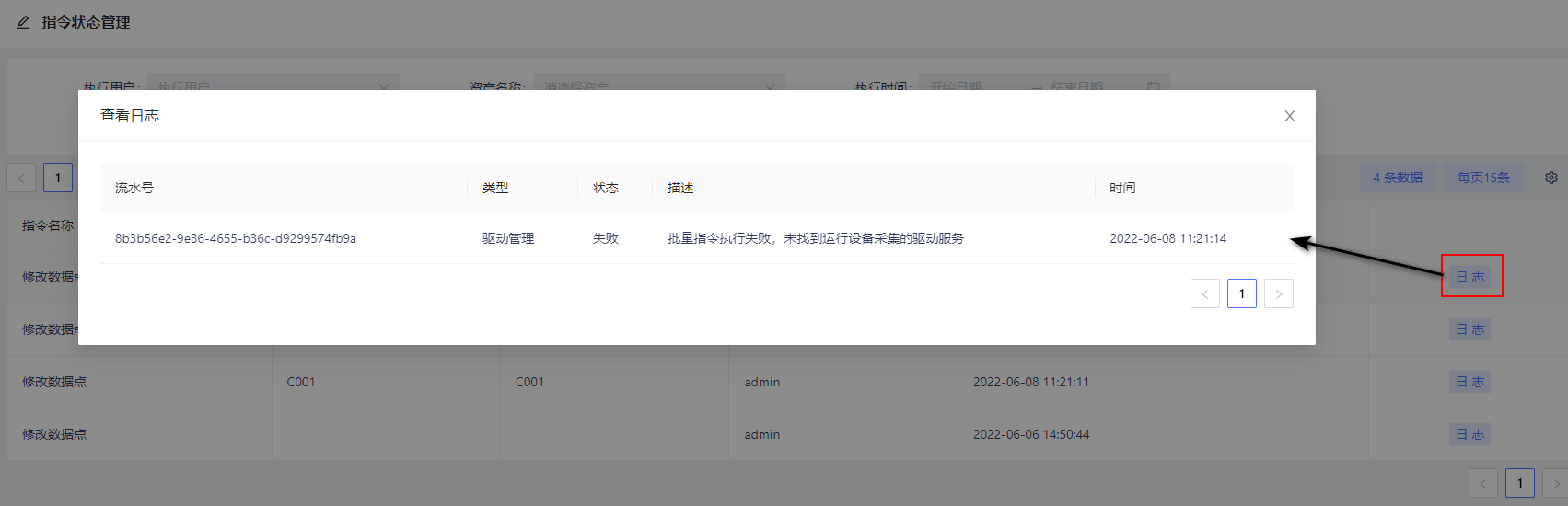Close the 查看日志 dialog
Screen dimensions: 1568x506
[1289, 116]
